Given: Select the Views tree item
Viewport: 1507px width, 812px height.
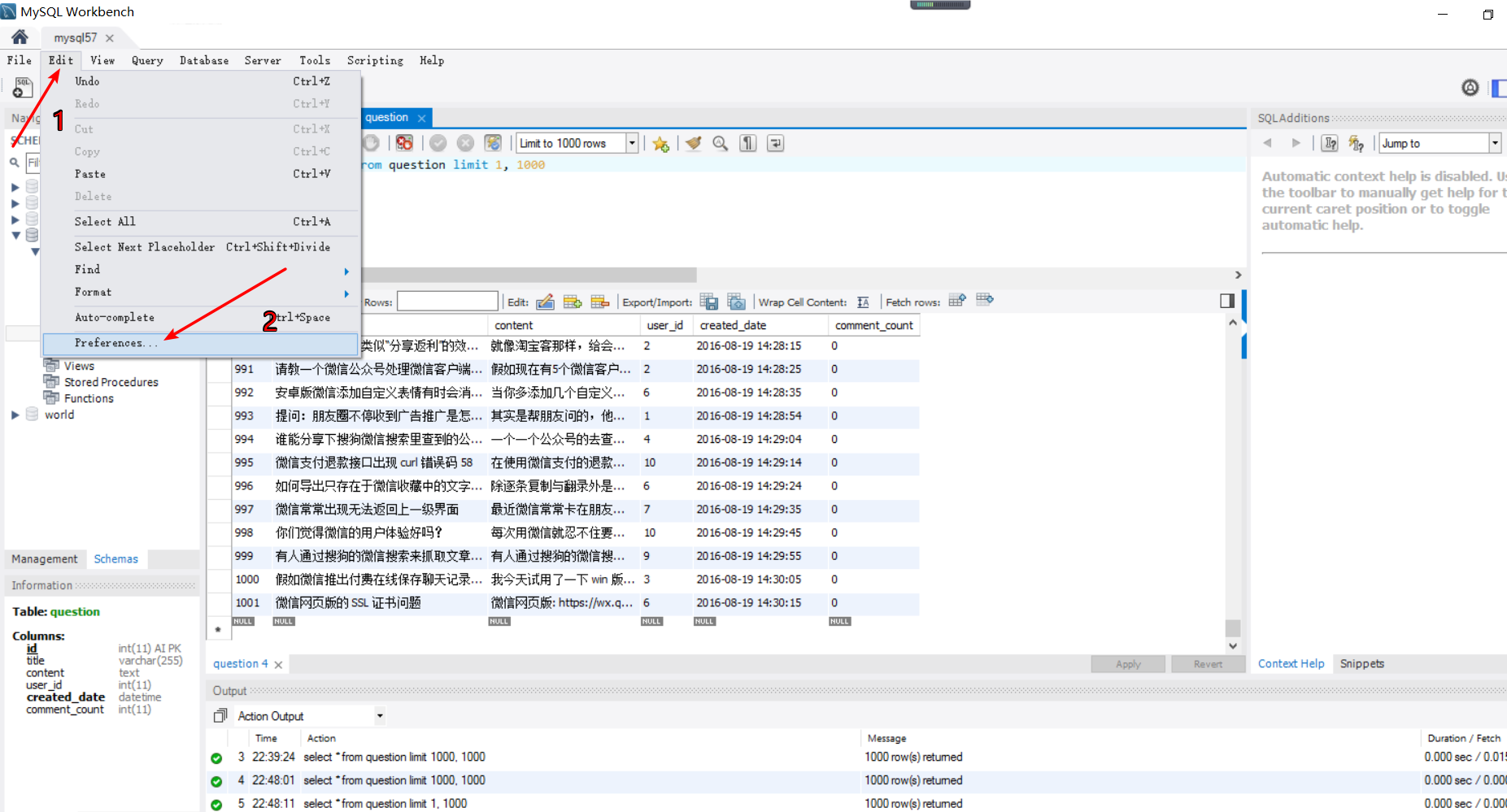Looking at the screenshot, I should (79, 366).
